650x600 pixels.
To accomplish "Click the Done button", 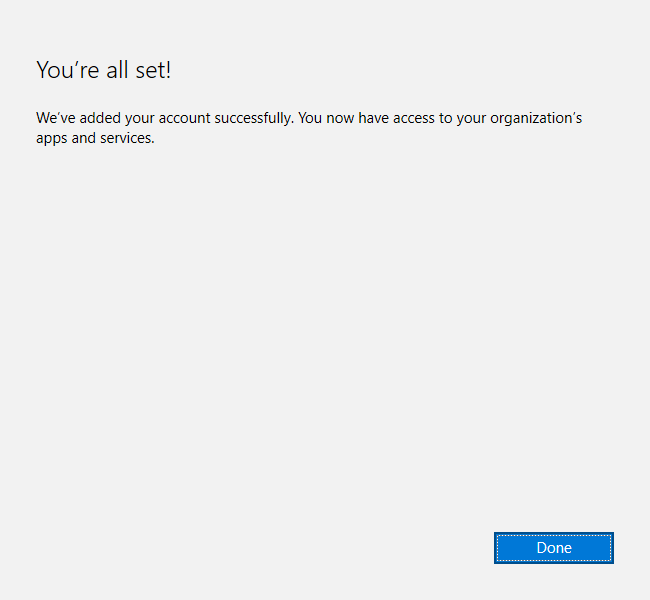I will point(553,548).
